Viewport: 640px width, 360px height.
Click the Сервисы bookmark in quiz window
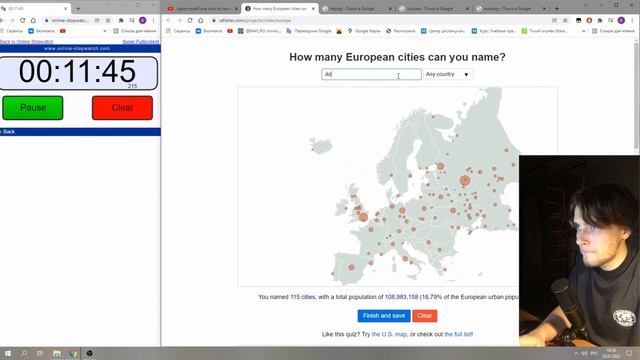(x=177, y=31)
